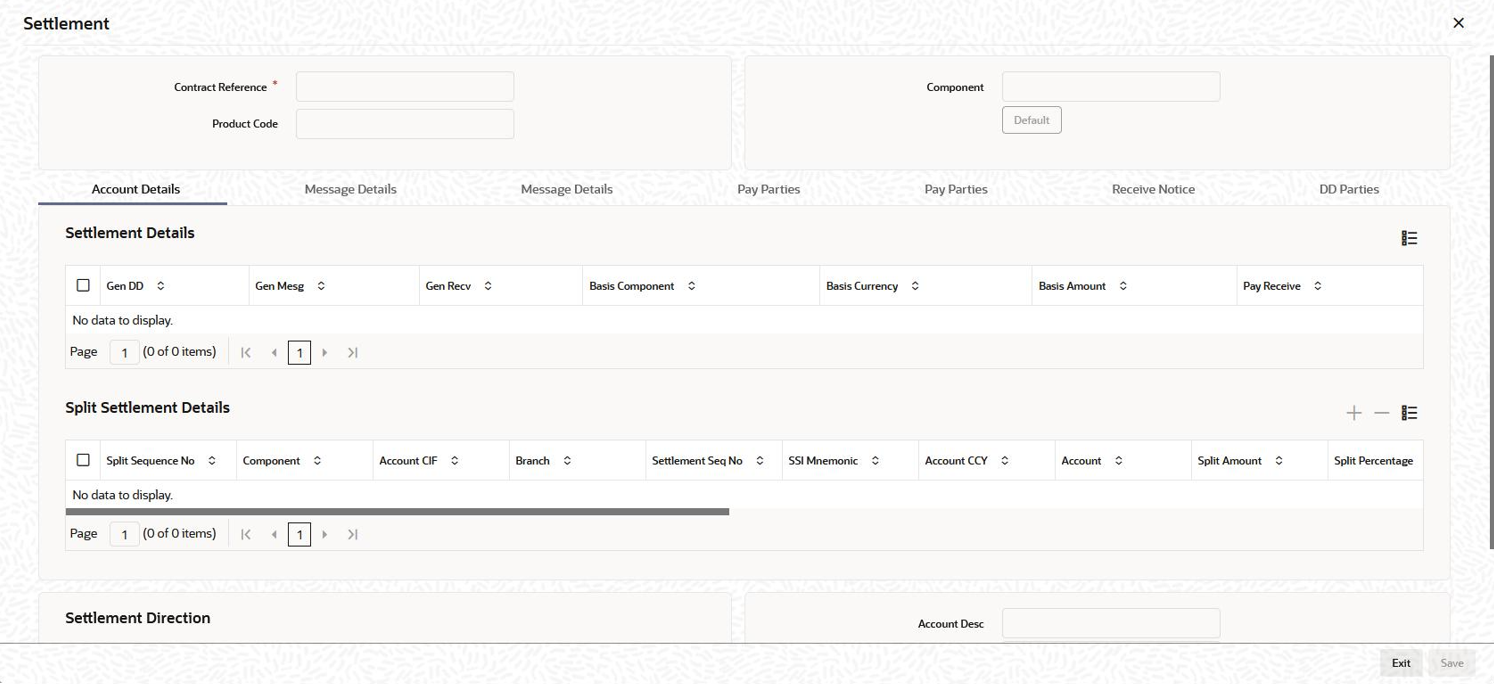
Task: Sort by Gen Recv column
Action: (488, 286)
